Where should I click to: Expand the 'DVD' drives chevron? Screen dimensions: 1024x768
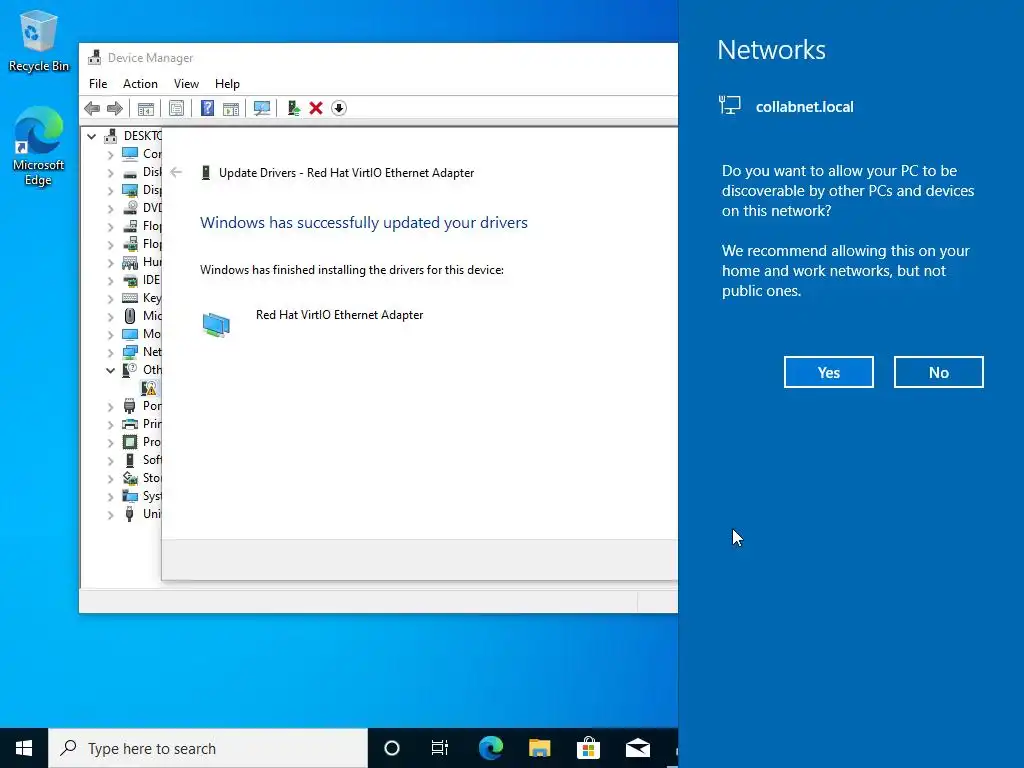point(110,209)
